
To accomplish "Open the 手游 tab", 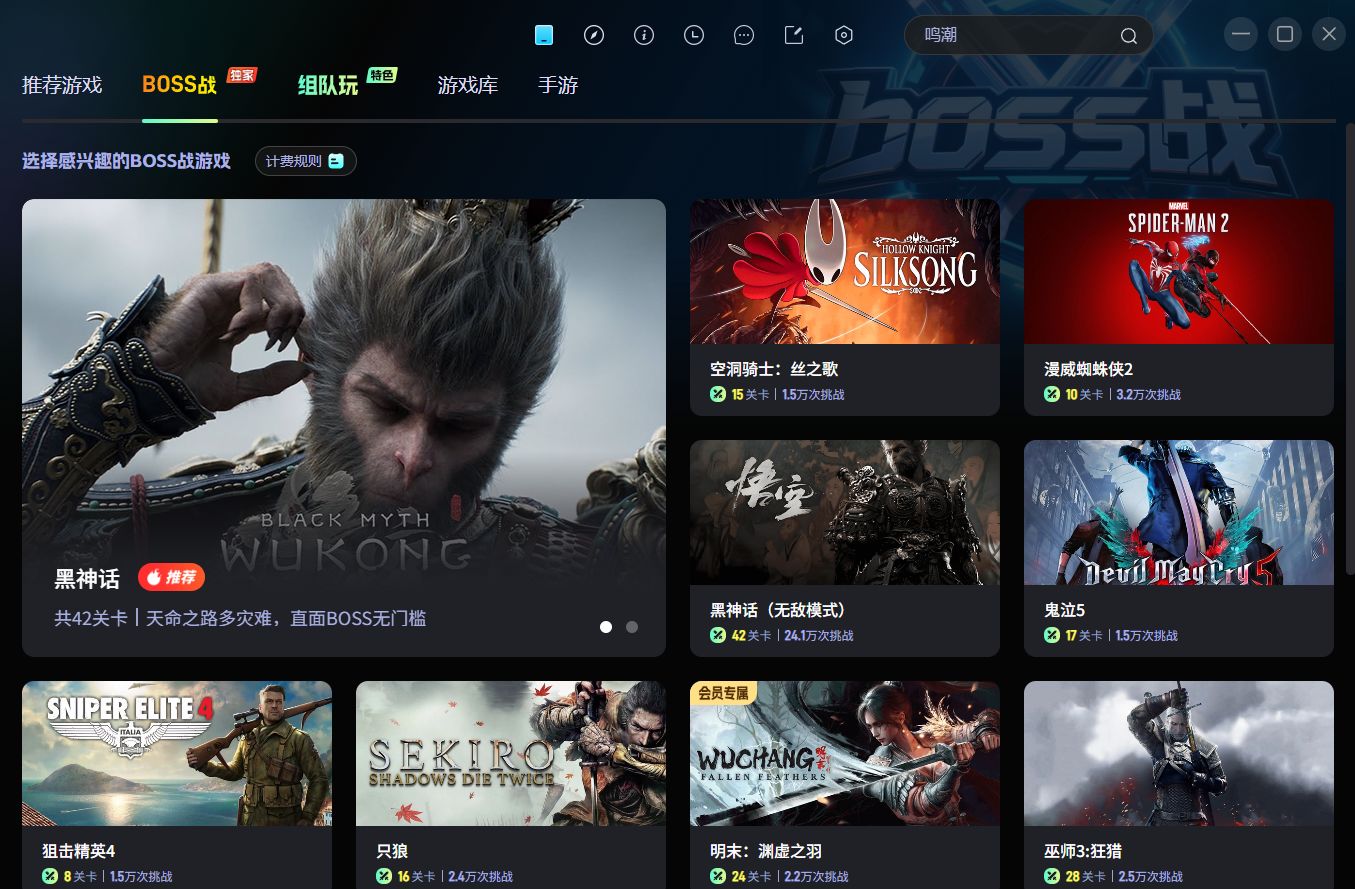I will coord(558,85).
